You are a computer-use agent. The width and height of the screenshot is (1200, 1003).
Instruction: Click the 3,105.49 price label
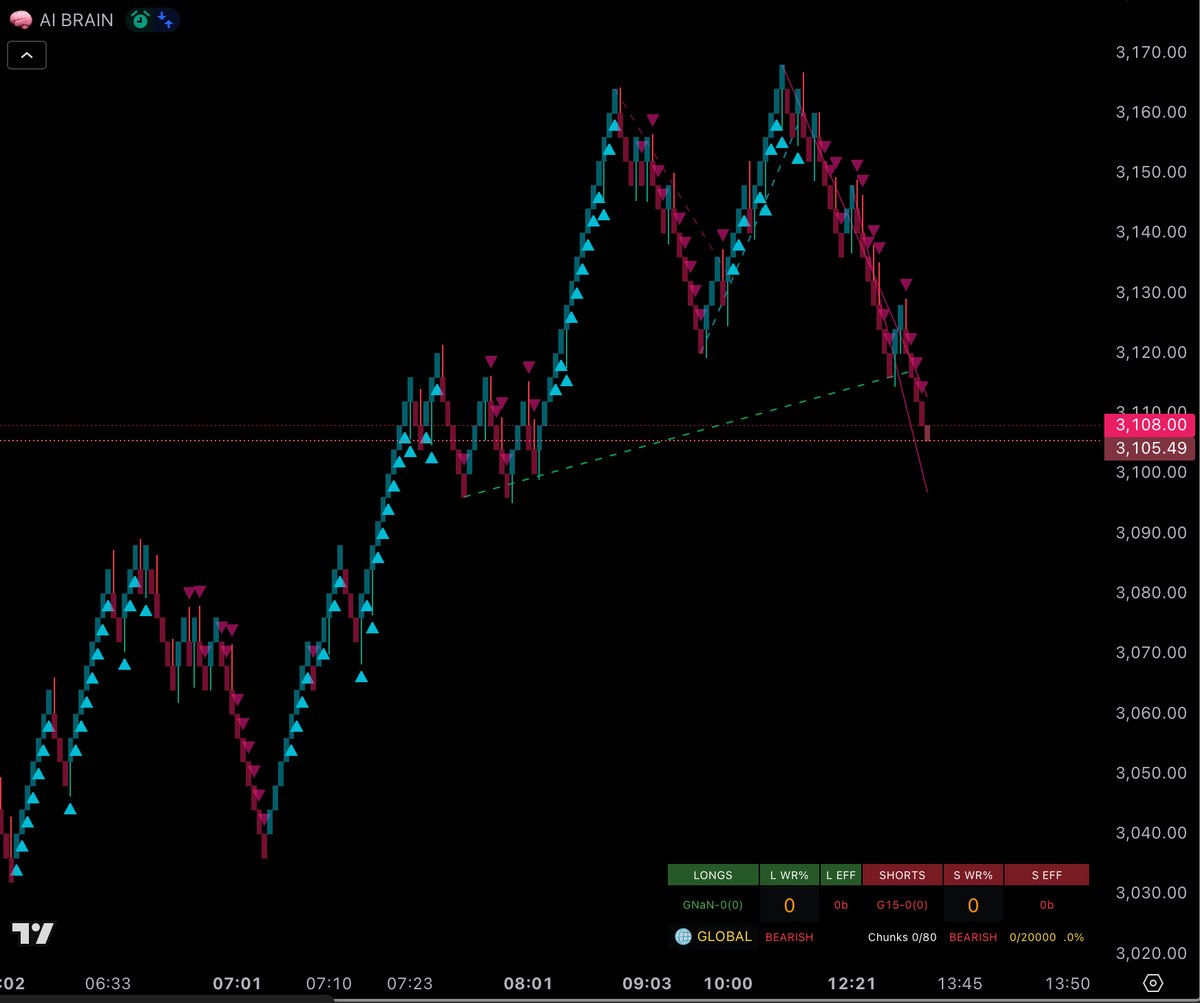[1151, 448]
